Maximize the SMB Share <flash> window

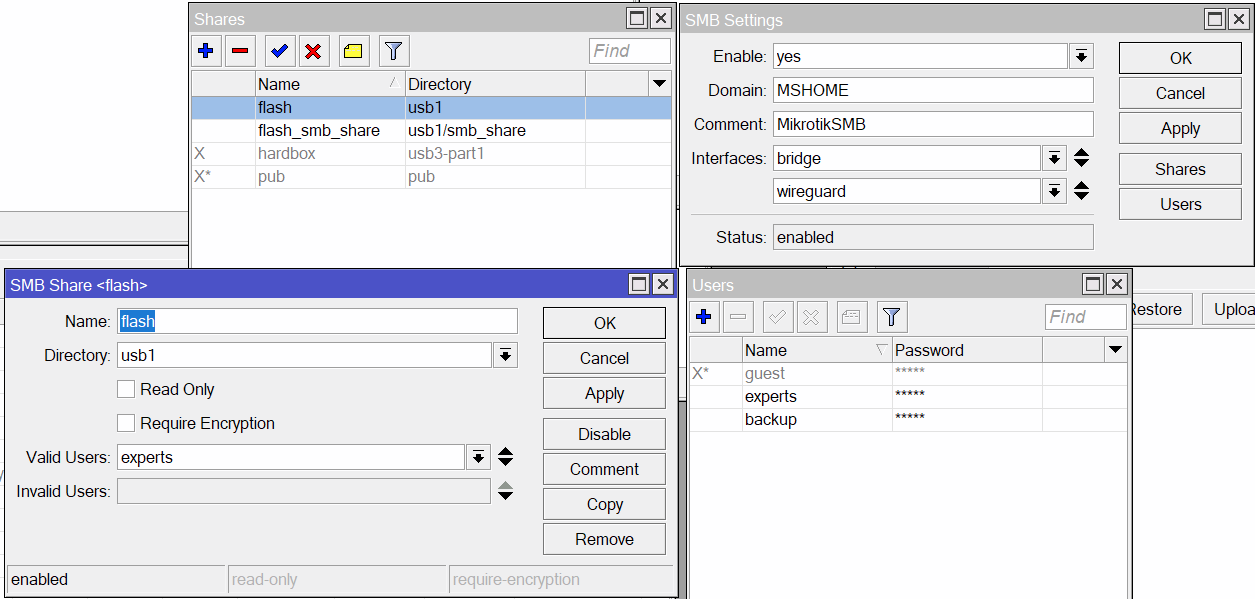[x=639, y=285]
